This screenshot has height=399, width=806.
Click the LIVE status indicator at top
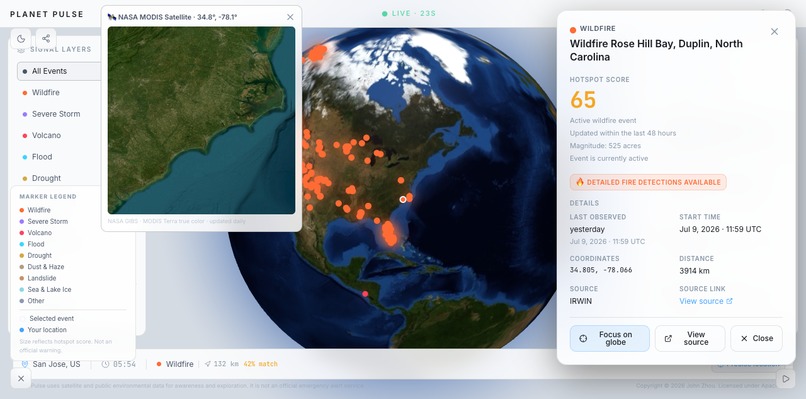pos(409,13)
